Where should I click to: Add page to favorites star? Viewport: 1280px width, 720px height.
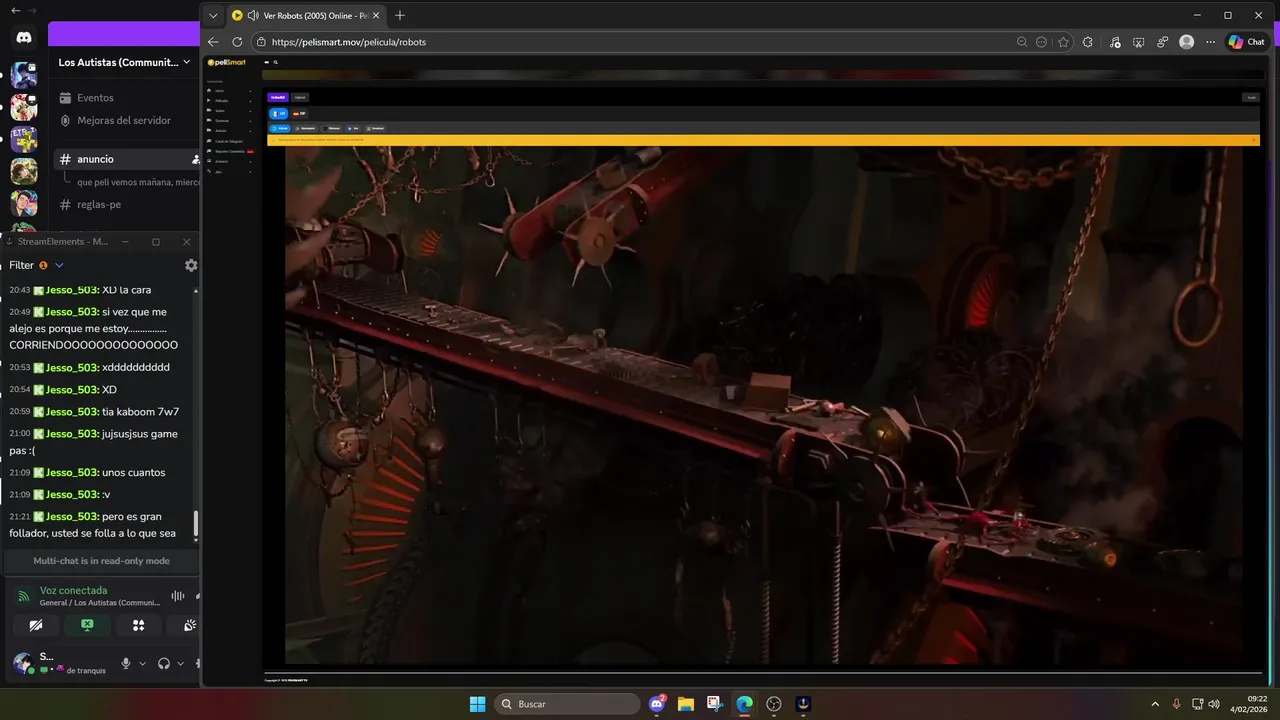(x=1063, y=42)
